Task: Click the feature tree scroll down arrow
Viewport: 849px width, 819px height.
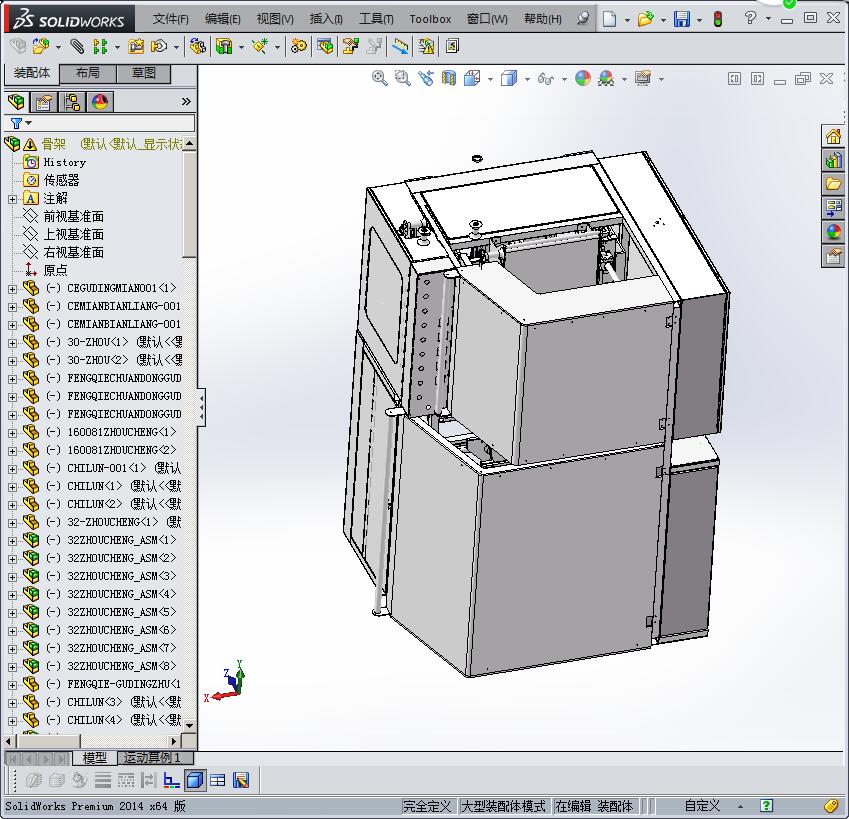Action: point(190,725)
